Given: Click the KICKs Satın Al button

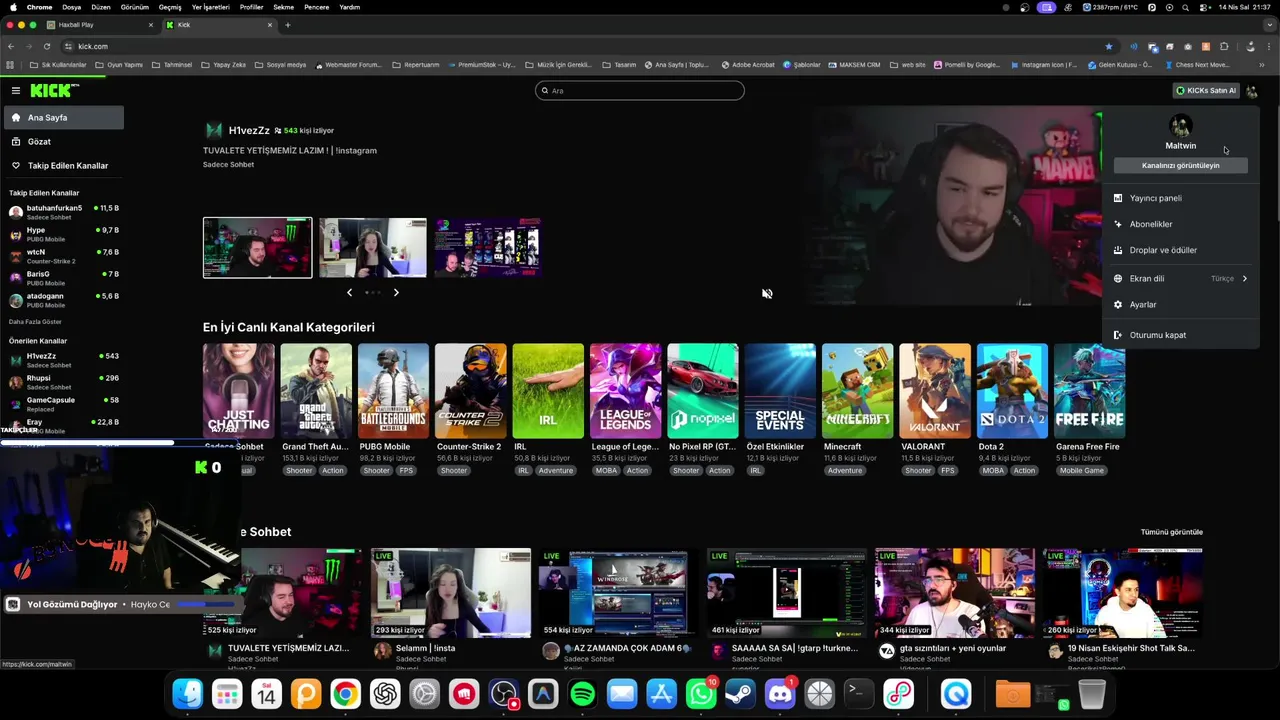Looking at the screenshot, I should pyautogui.click(x=1206, y=91).
